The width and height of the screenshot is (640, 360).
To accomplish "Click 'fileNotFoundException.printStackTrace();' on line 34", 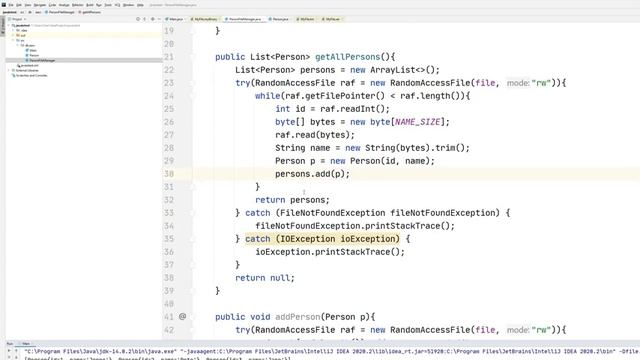I will point(355,226).
